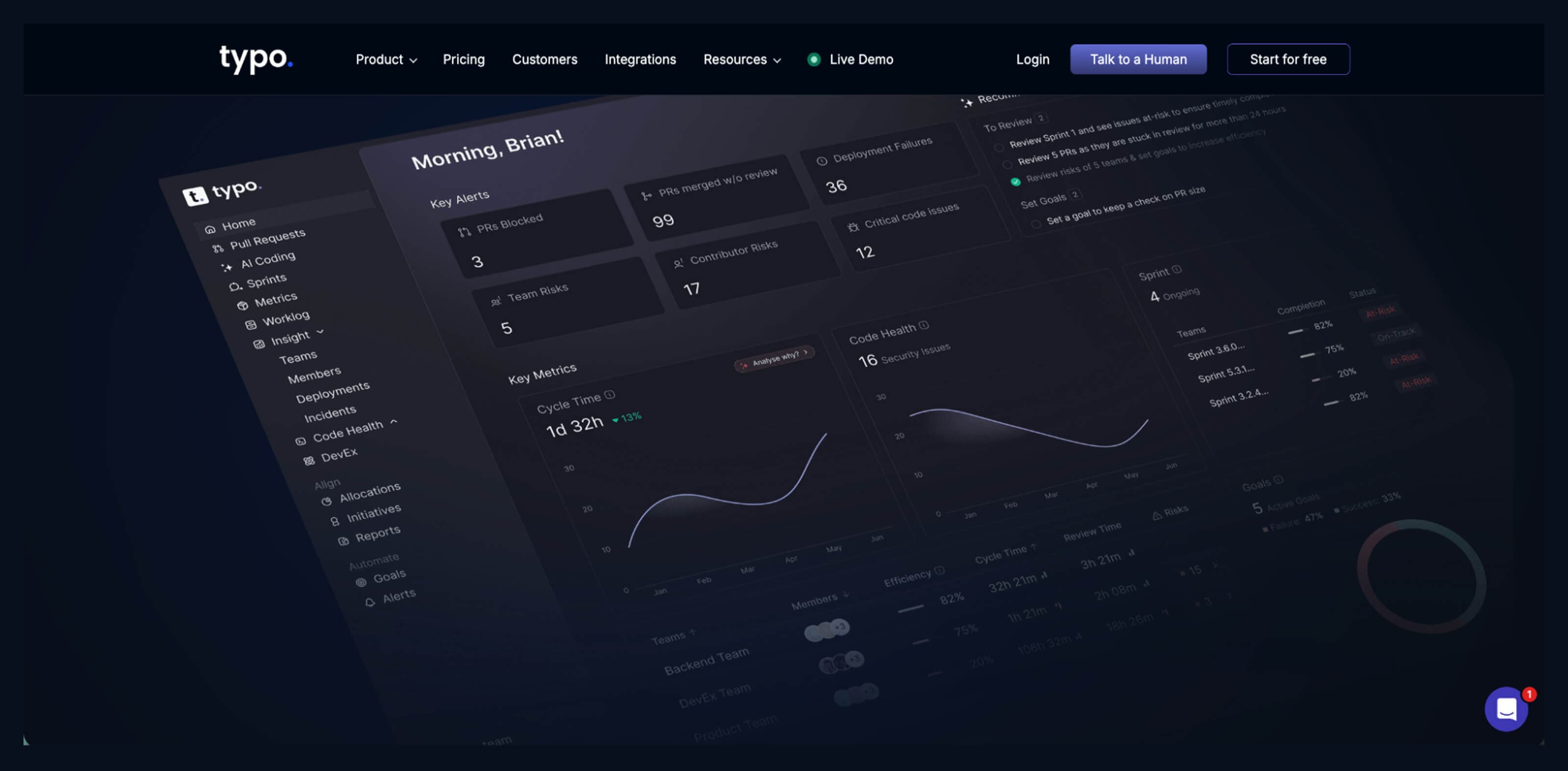Open Members in the sidebar
1568x771 pixels.
point(314,375)
